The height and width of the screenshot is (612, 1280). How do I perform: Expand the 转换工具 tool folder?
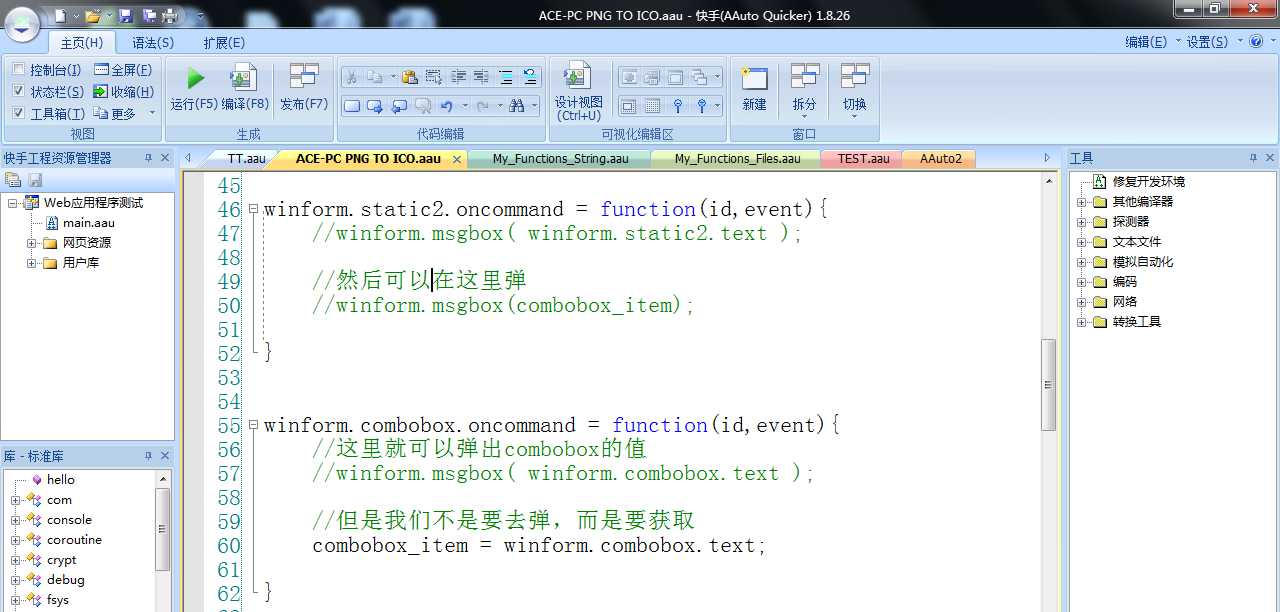coord(1081,322)
